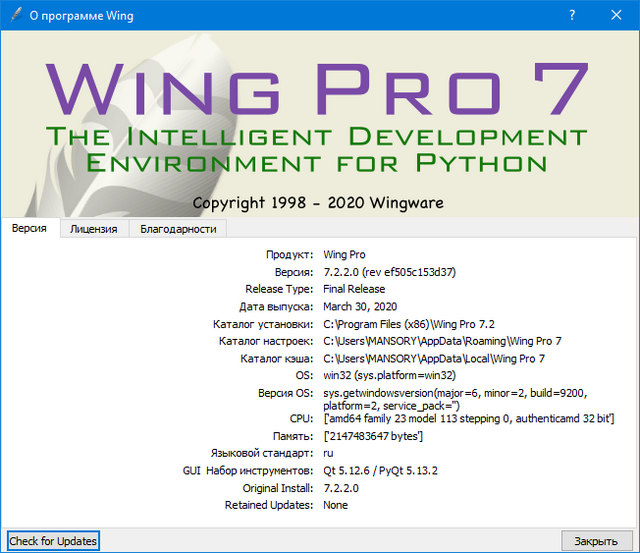
Task: Click the Закрыть button
Action: [x=596, y=541]
